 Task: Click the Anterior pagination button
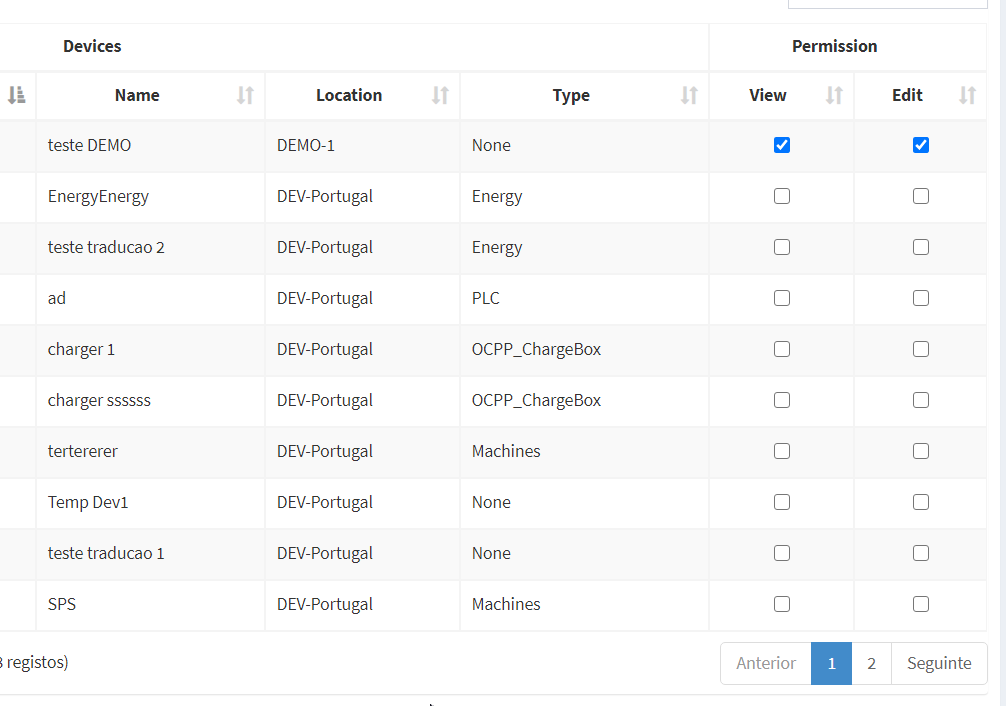(766, 664)
